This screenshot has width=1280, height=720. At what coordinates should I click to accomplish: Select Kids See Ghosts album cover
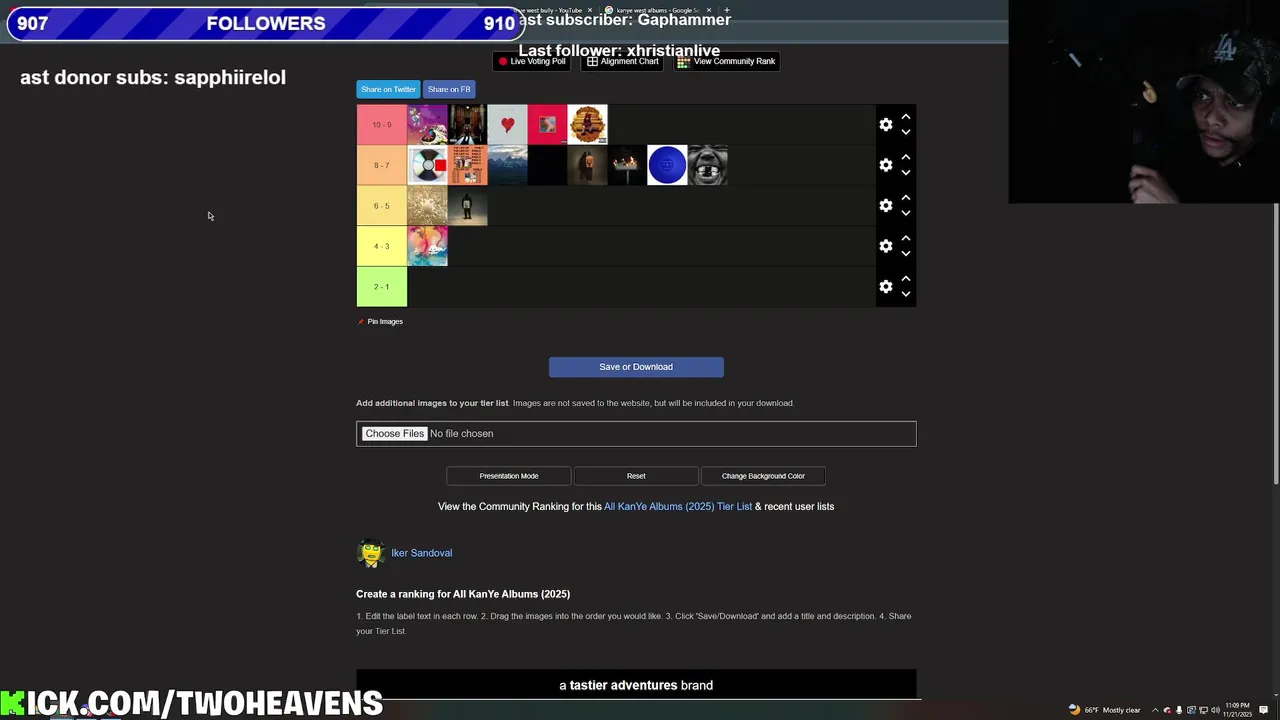(427, 246)
